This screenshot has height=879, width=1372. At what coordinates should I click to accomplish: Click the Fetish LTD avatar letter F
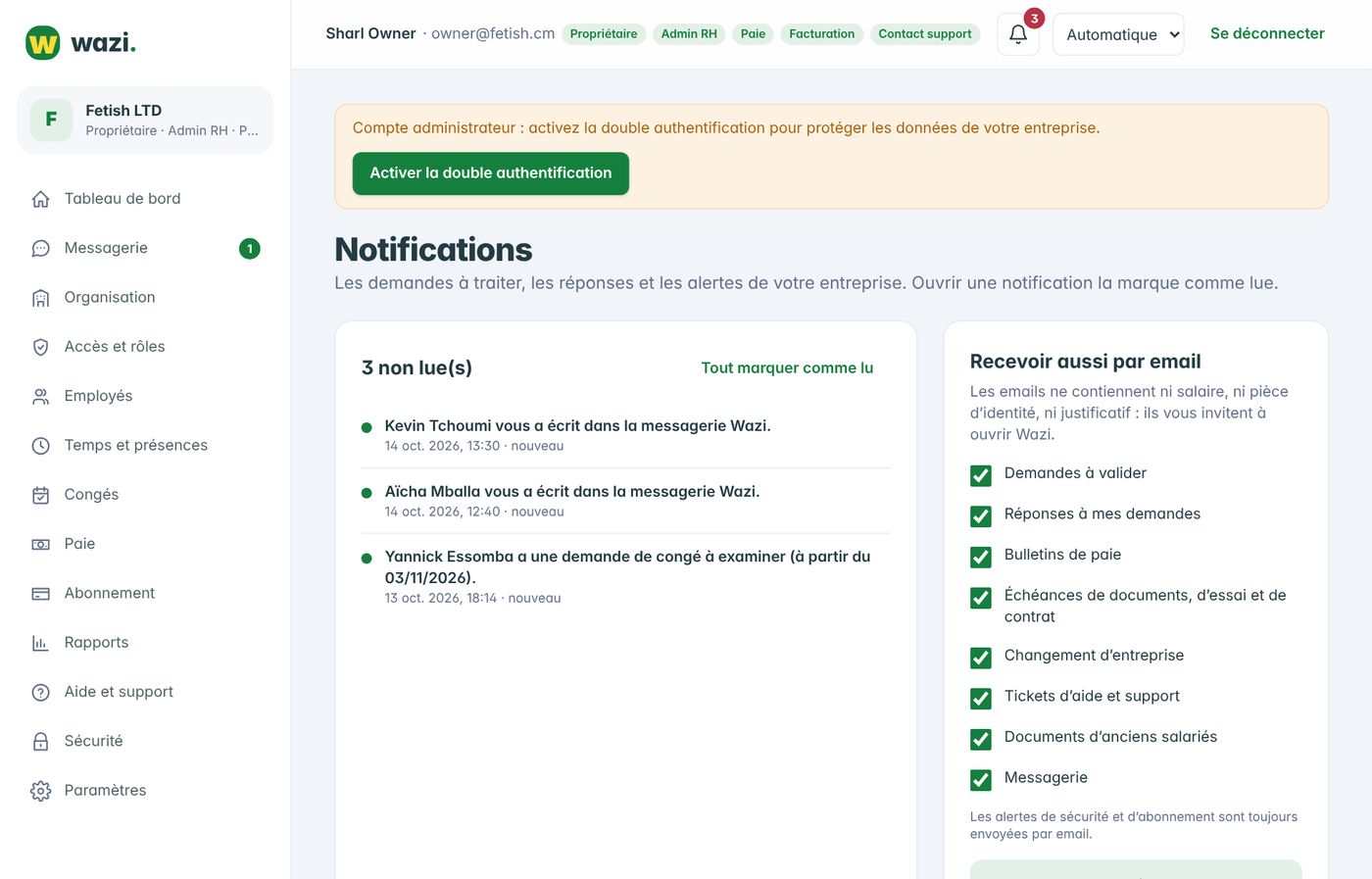pyautogui.click(x=51, y=120)
